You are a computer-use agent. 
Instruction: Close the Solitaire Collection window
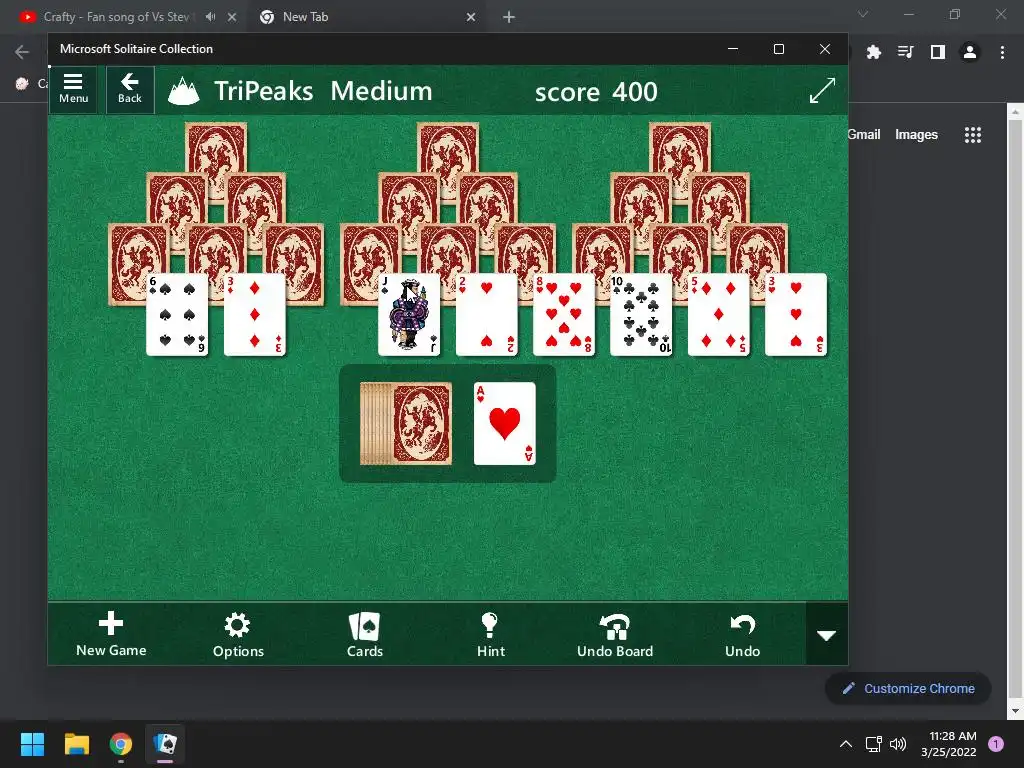tap(825, 49)
